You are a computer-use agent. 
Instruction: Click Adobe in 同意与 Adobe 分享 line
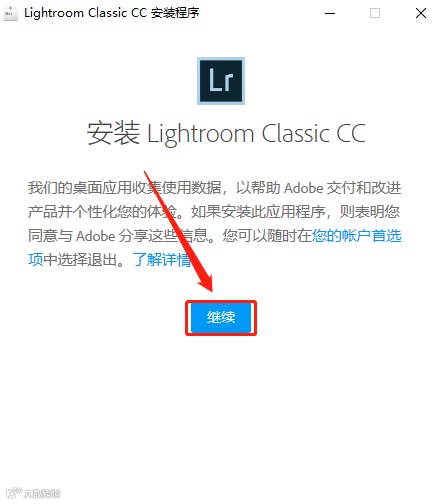(x=96, y=236)
